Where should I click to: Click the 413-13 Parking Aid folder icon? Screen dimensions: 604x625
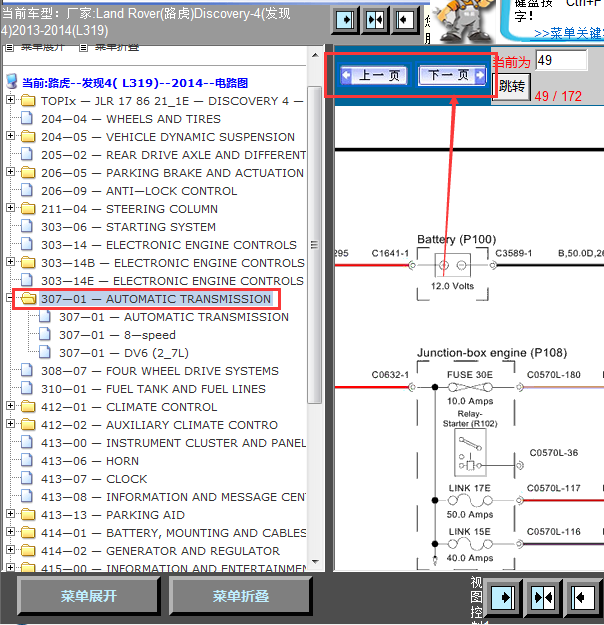tap(28, 515)
